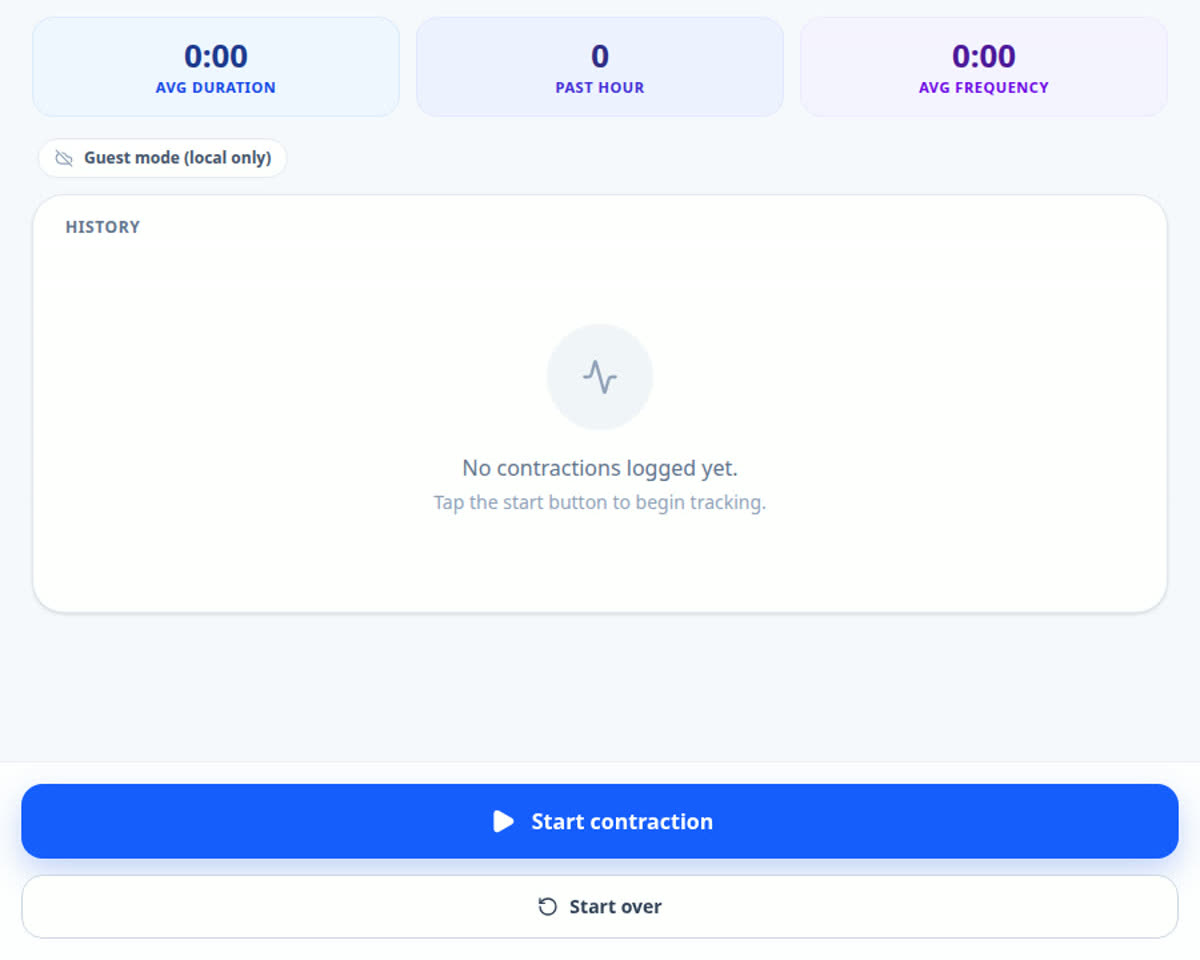Image resolution: width=1200 pixels, height=960 pixels.
Task: Click the pulse activity icon in History
Action: 600,377
